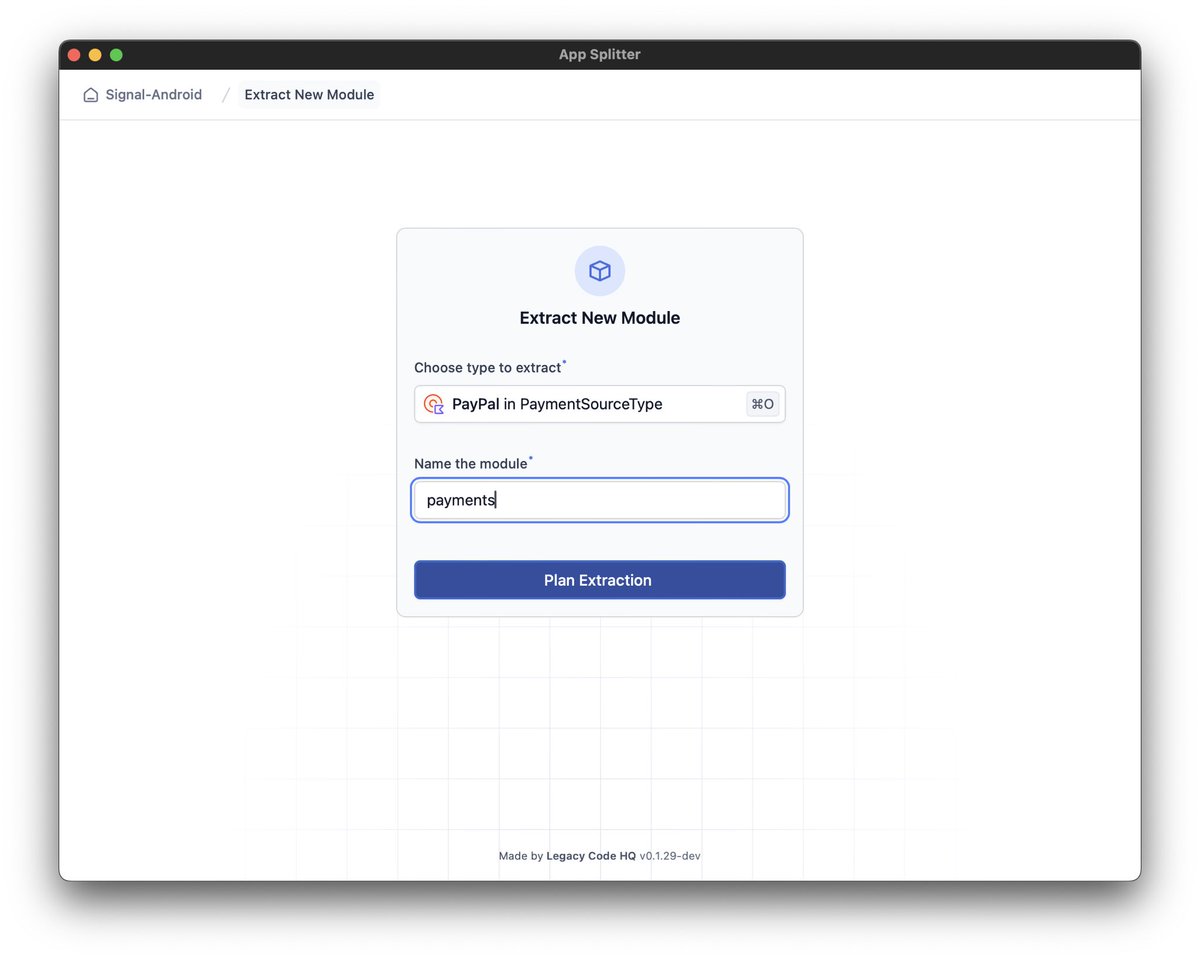1200x959 pixels.
Task: Click the Name the module label
Action: tap(471, 464)
